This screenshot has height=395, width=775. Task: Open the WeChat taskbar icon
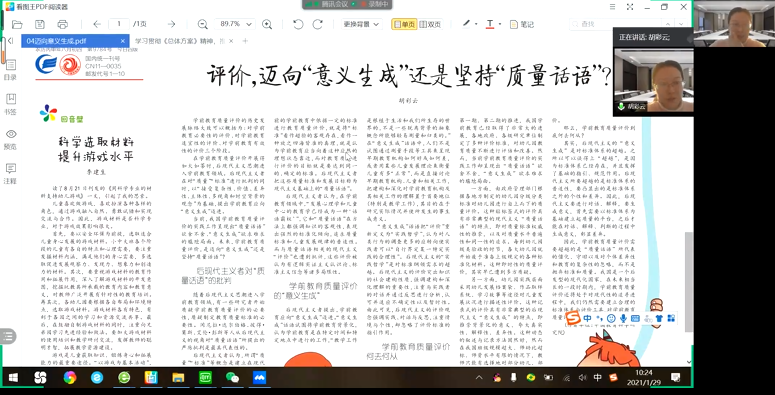(232, 378)
